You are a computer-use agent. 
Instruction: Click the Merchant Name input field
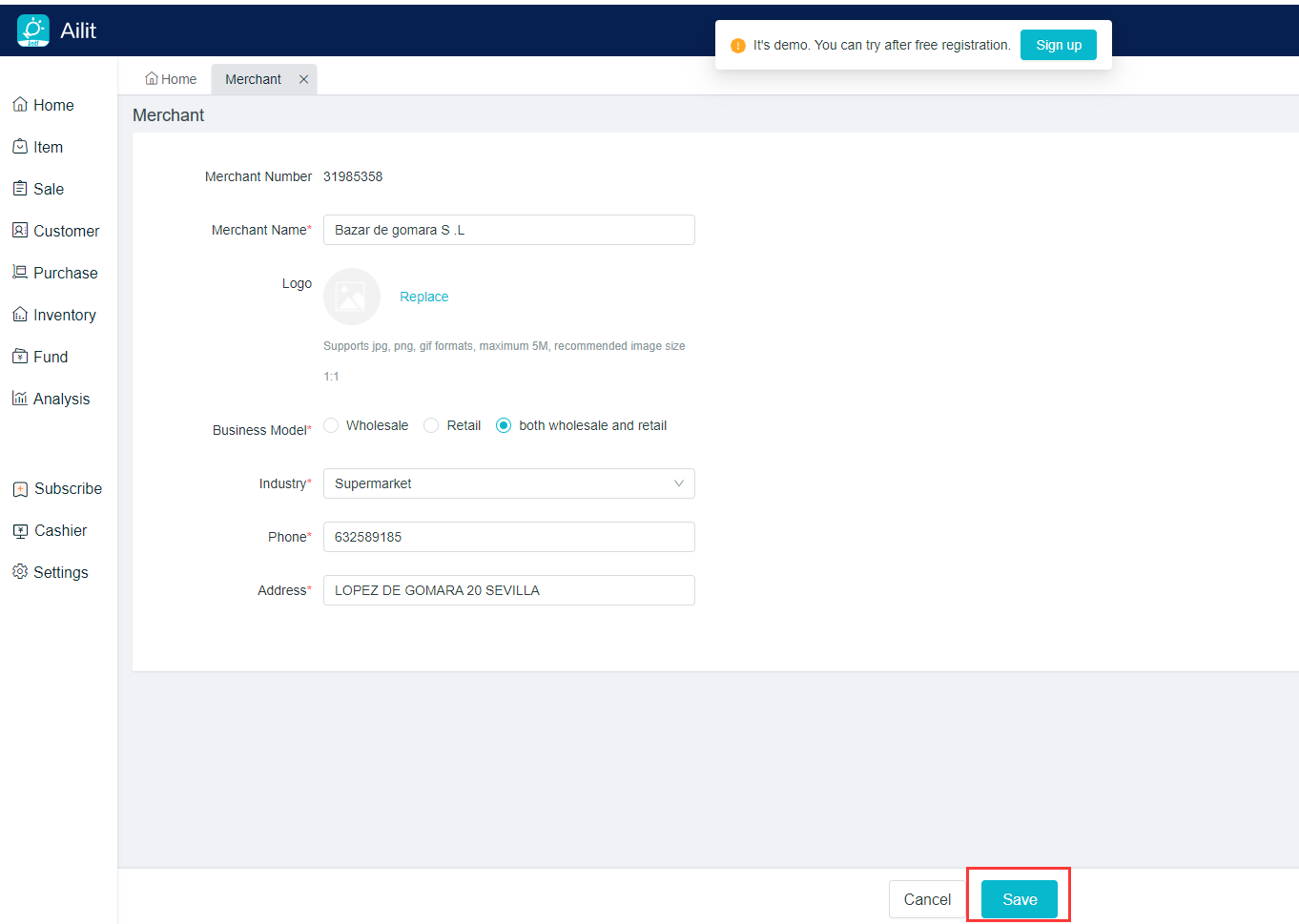tap(508, 230)
